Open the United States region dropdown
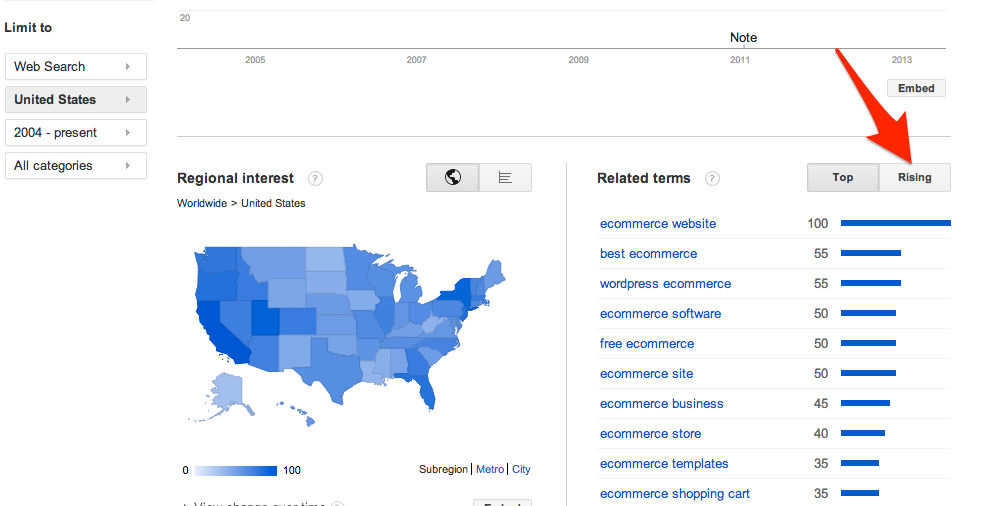 point(76,100)
